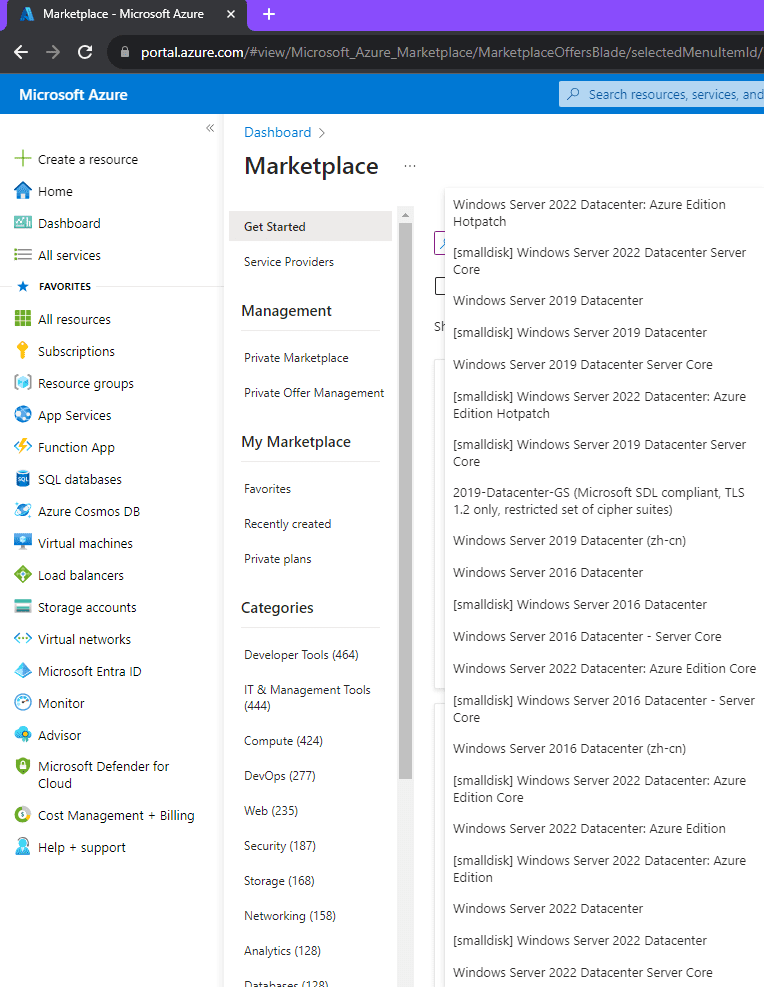Filter by Analytics (128) category
The image size is (764, 987).
pyautogui.click(x=283, y=950)
